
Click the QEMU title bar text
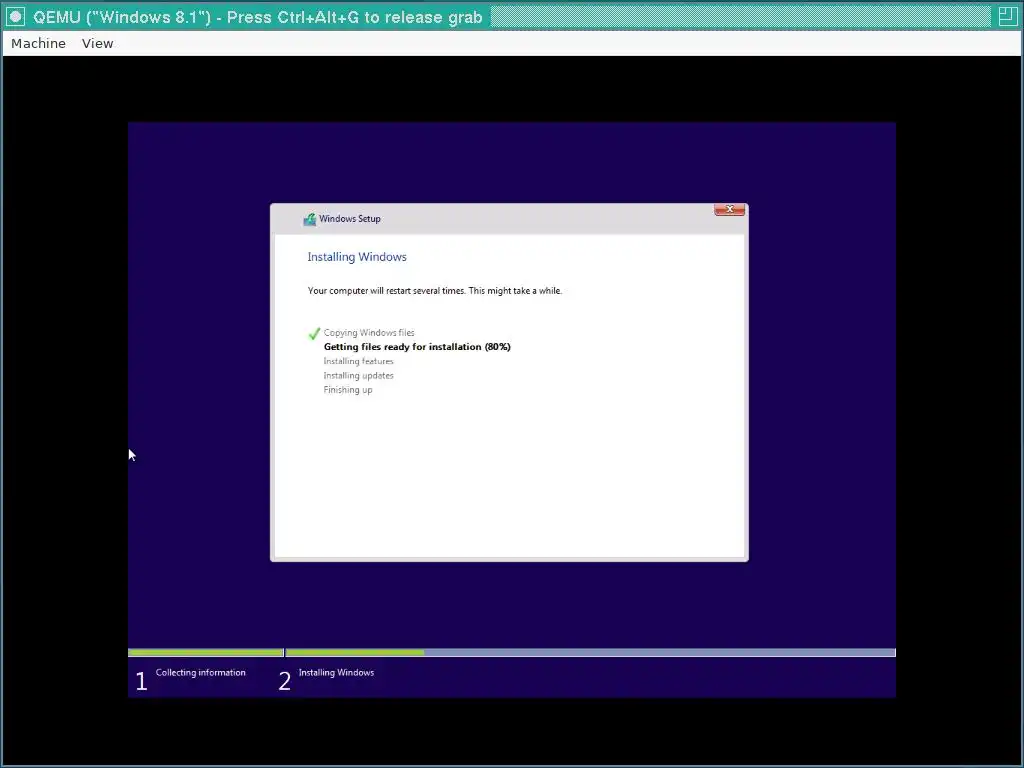pos(258,17)
